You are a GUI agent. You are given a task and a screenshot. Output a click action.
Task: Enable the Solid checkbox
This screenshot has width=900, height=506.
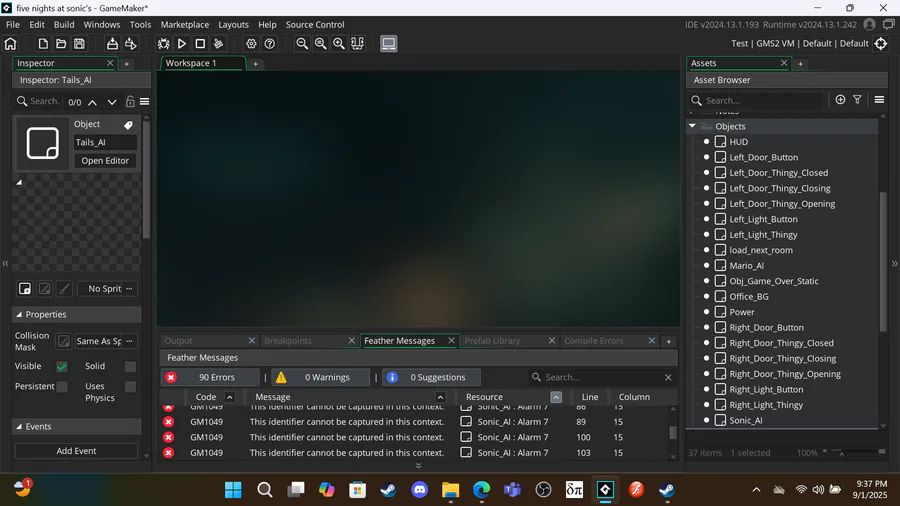[130, 366]
